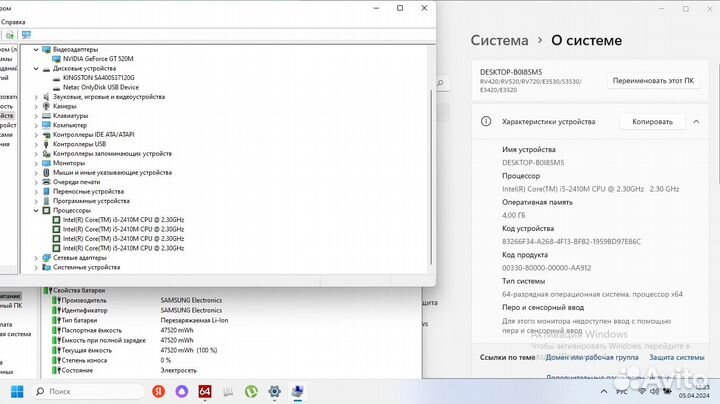Screen dimensions: 720x404
Task: Open the Windows Start menu
Action: point(17,392)
